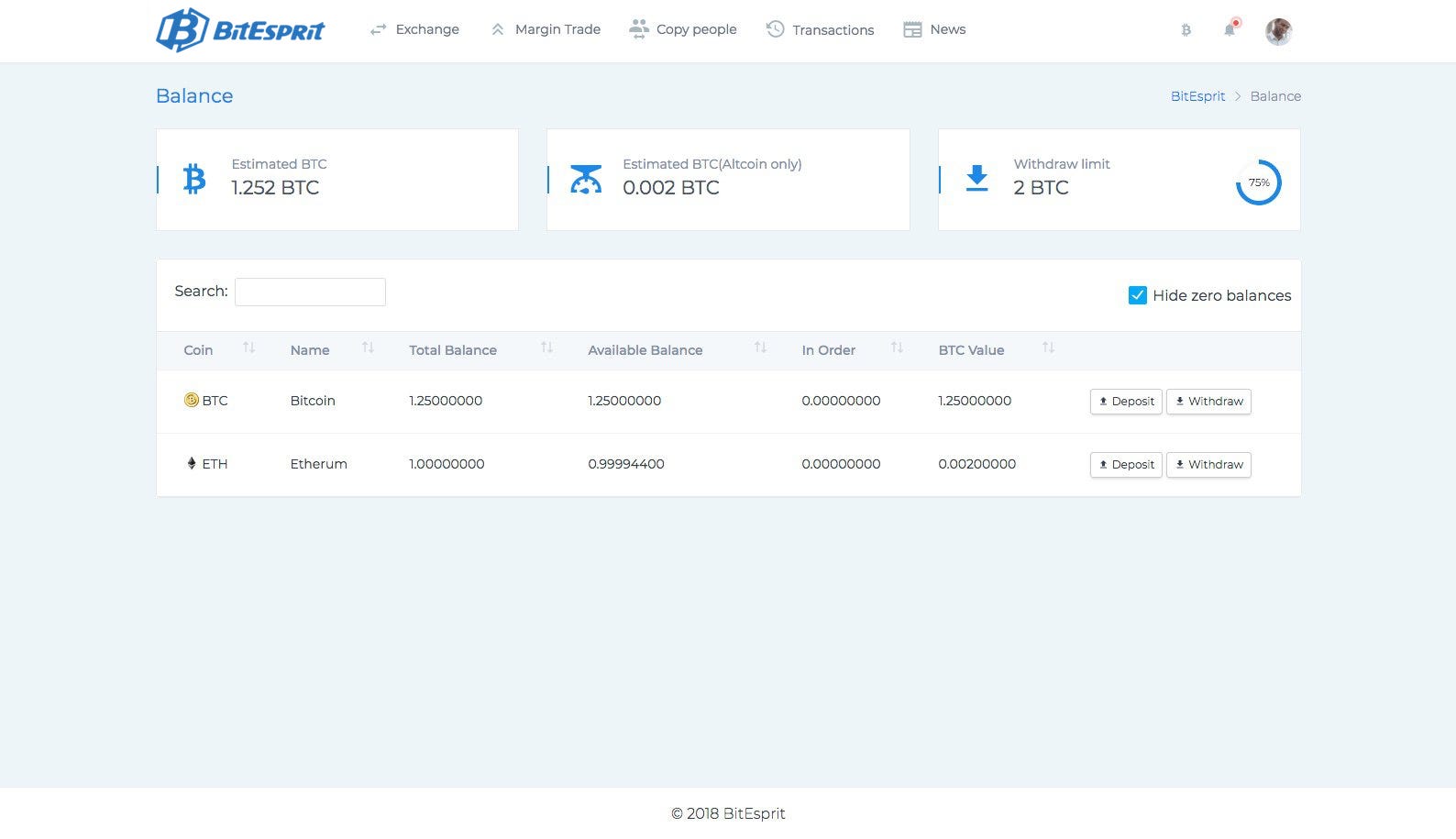Click the BTC Value column header
1456x839 pixels.
(971, 350)
